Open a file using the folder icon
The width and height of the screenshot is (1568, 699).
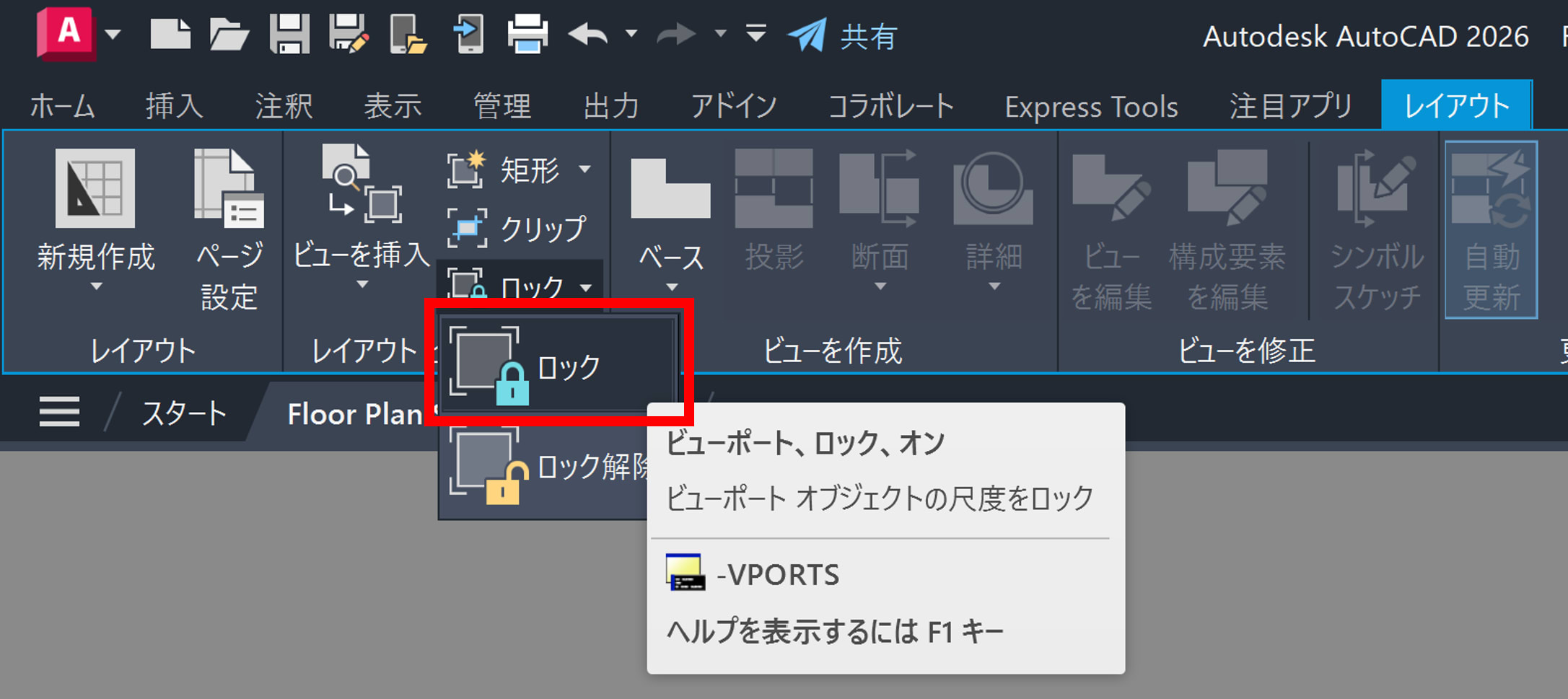click(229, 34)
